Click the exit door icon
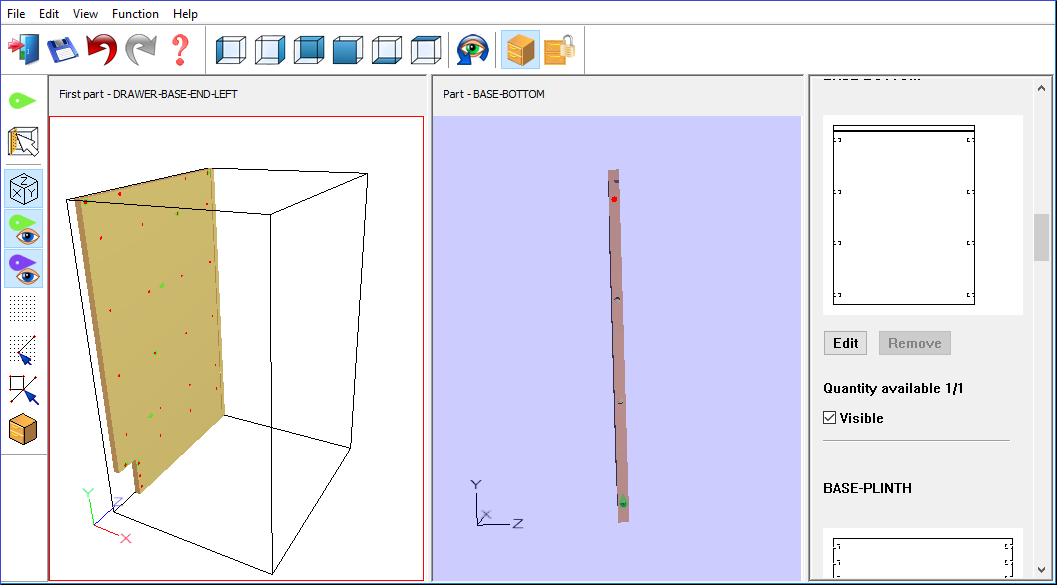The width and height of the screenshot is (1057, 585). pos(23,50)
